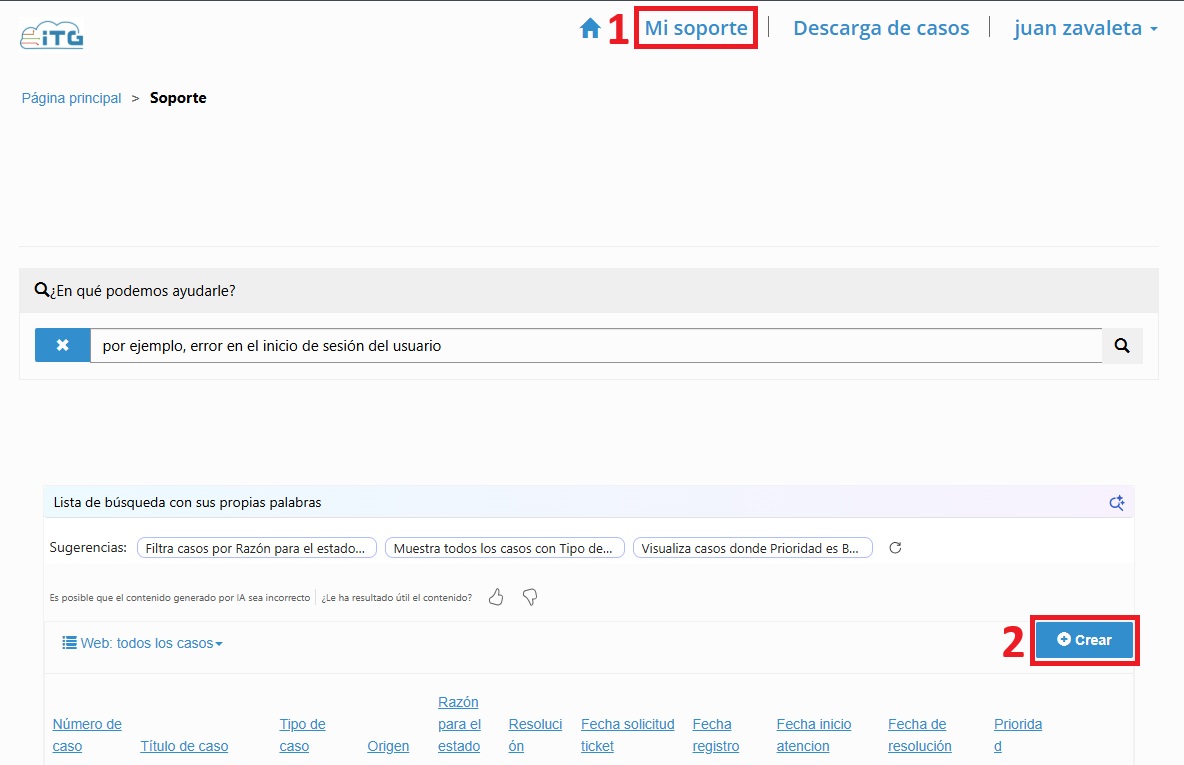Viewport: 1184px width, 765px height.
Task: Click the Crear button
Action: point(1084,640)
